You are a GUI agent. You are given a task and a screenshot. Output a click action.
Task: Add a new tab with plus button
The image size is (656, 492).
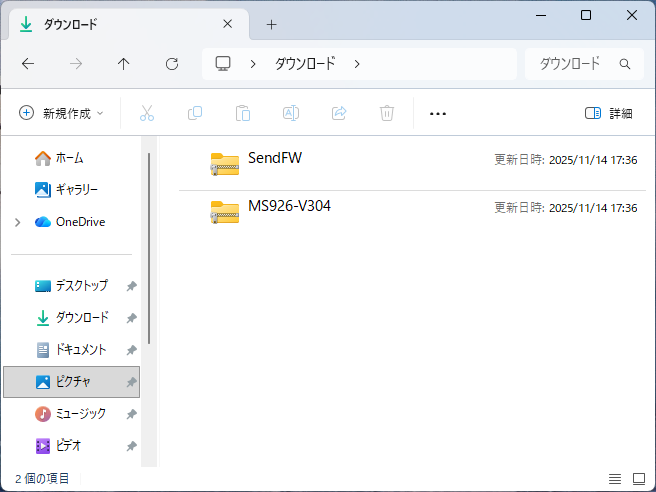271,24
